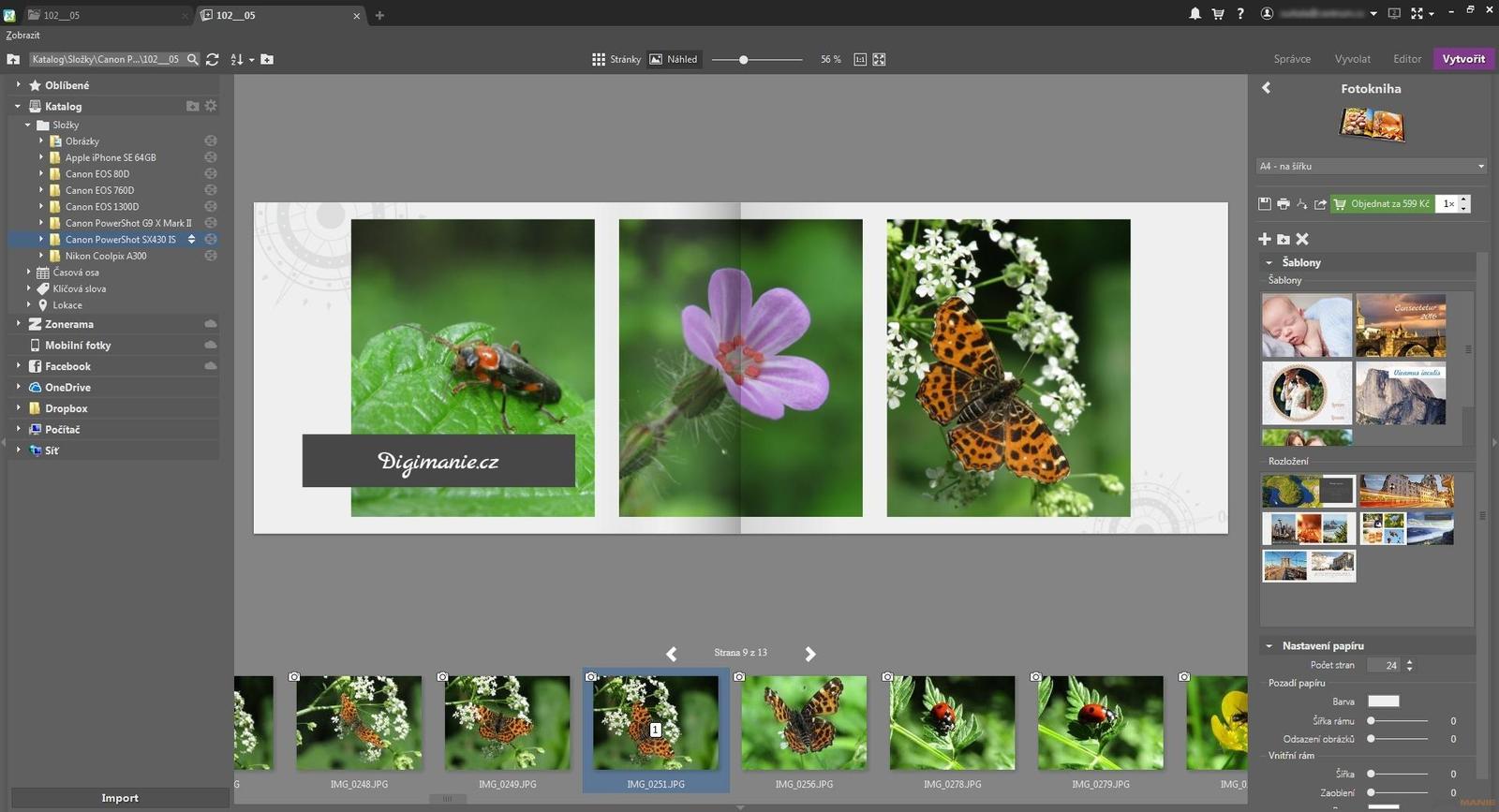Click the second monitor display icon
1499x812 pixels.
[1394, 14]
